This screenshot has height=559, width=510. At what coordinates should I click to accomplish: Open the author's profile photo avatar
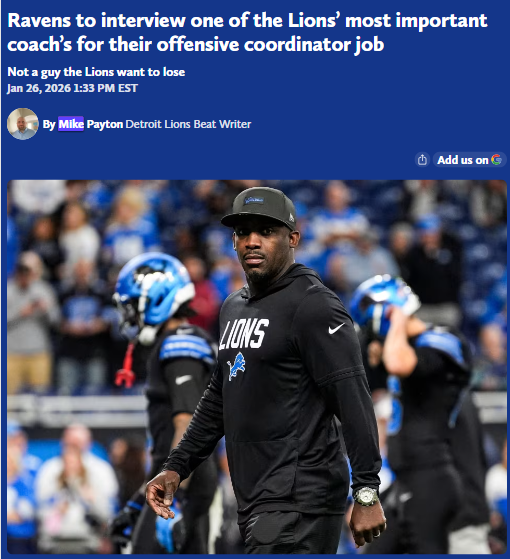[x=23, y=124]
